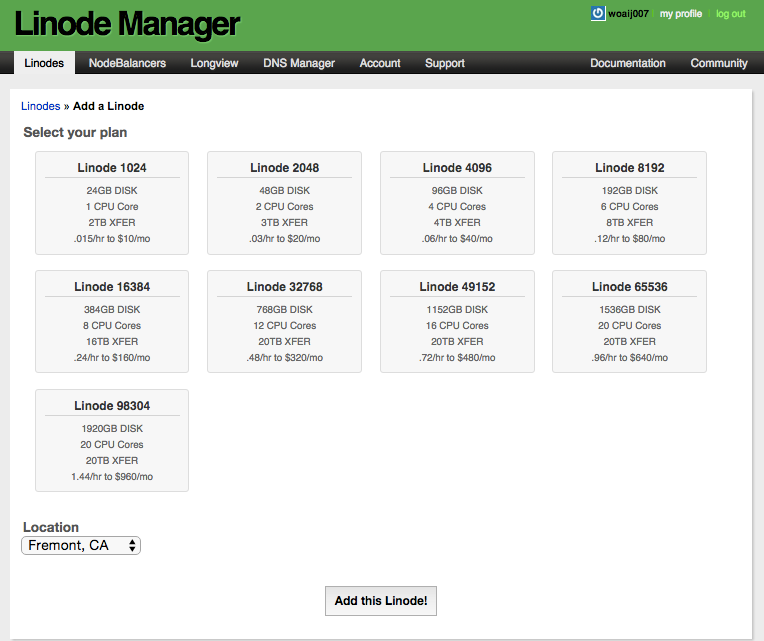
Task: Click the .24/hr to $160/mo price
Action: 112,358
